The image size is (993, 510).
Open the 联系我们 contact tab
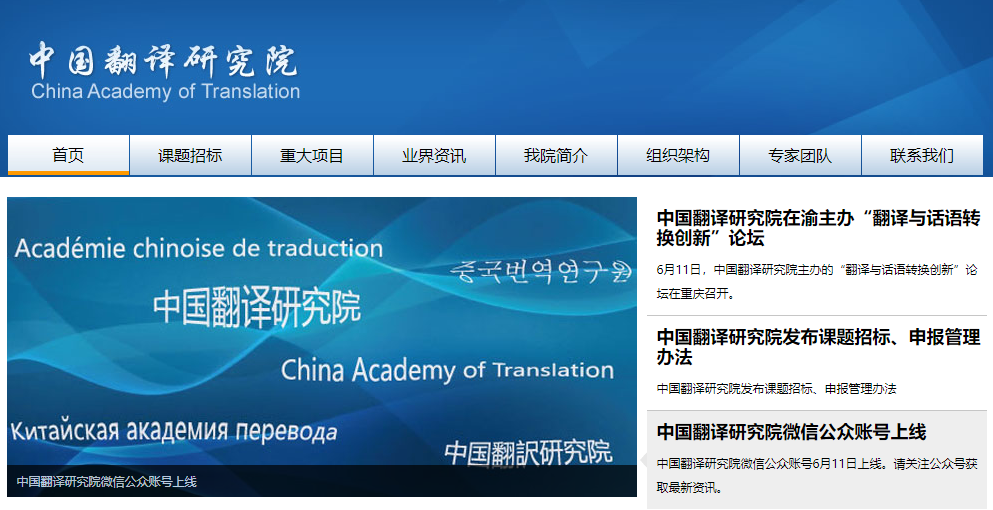click(922, 155)
